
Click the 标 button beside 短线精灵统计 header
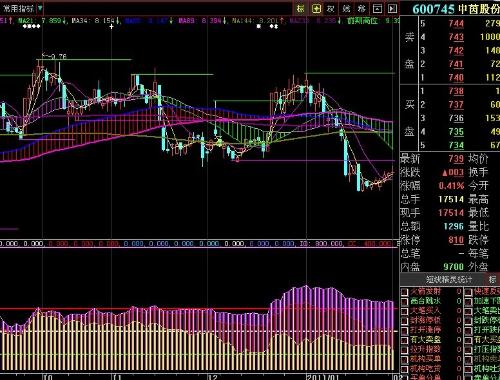coord(492,279)
